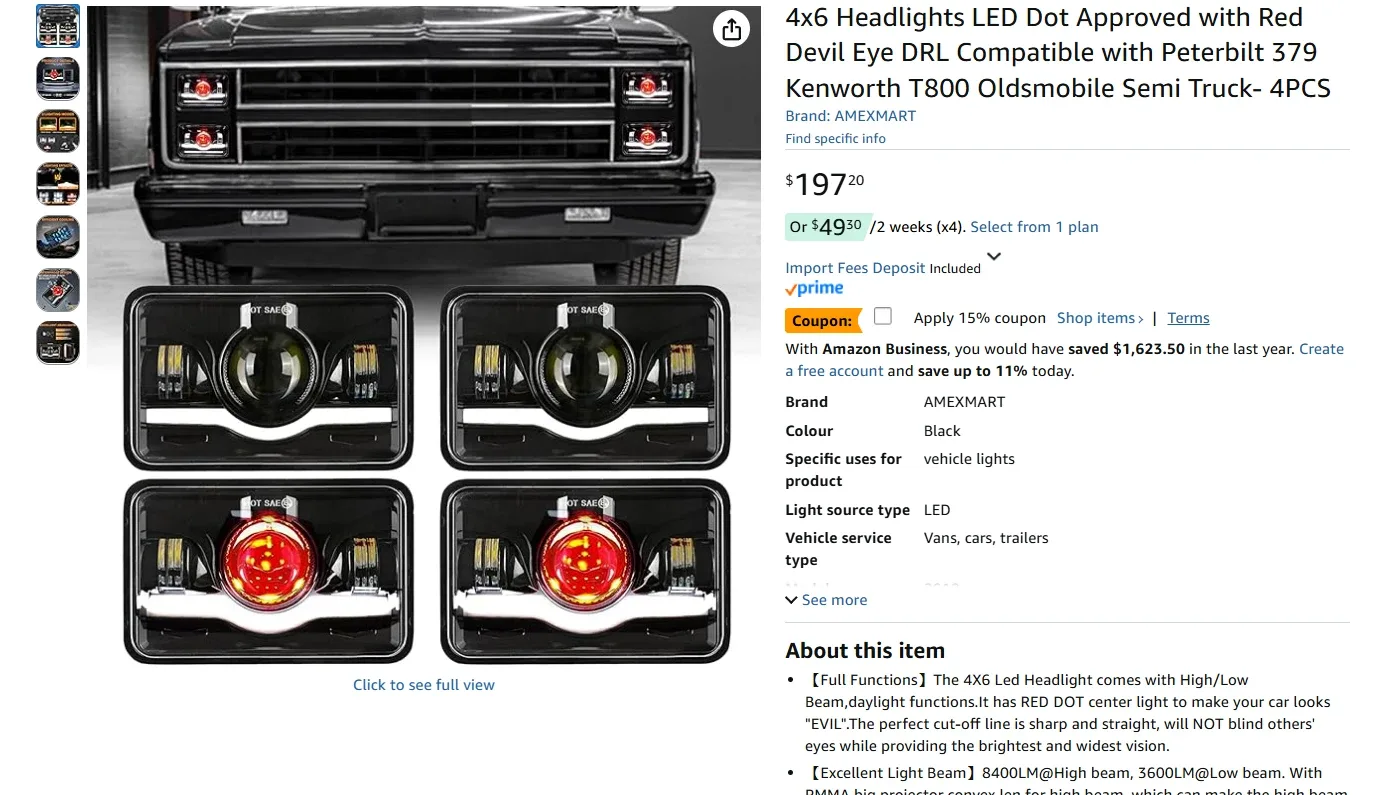The image size is (1374, 795).
Task: Select the sixth product thumbnail
Action: click(x=58, y=290)
